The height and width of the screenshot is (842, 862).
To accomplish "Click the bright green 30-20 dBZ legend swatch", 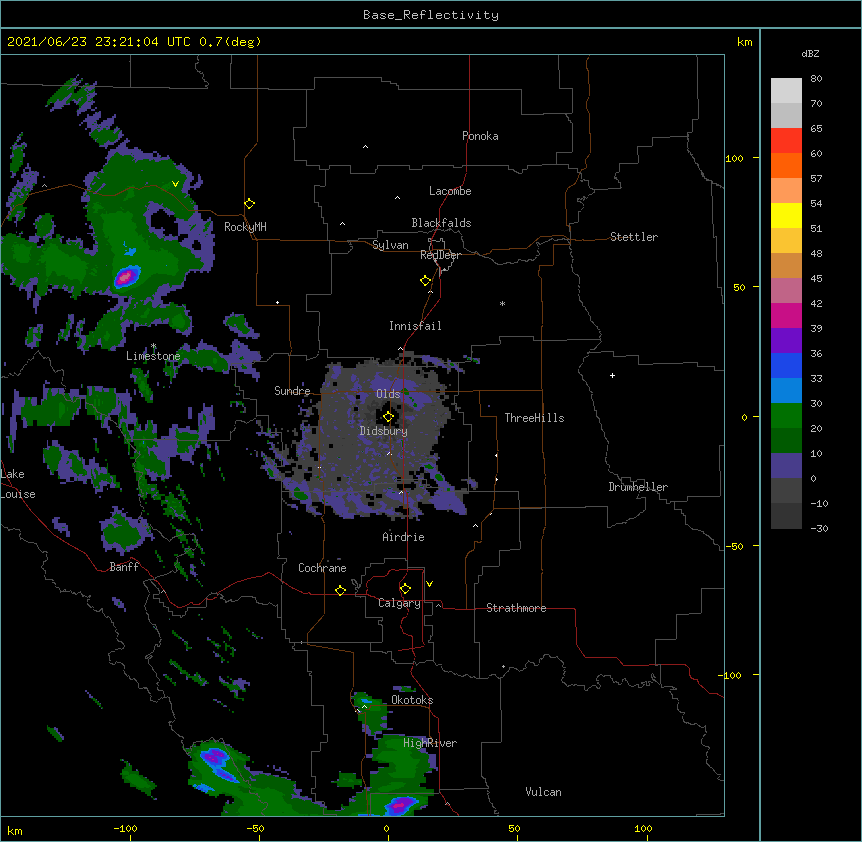I will [786, 416].
